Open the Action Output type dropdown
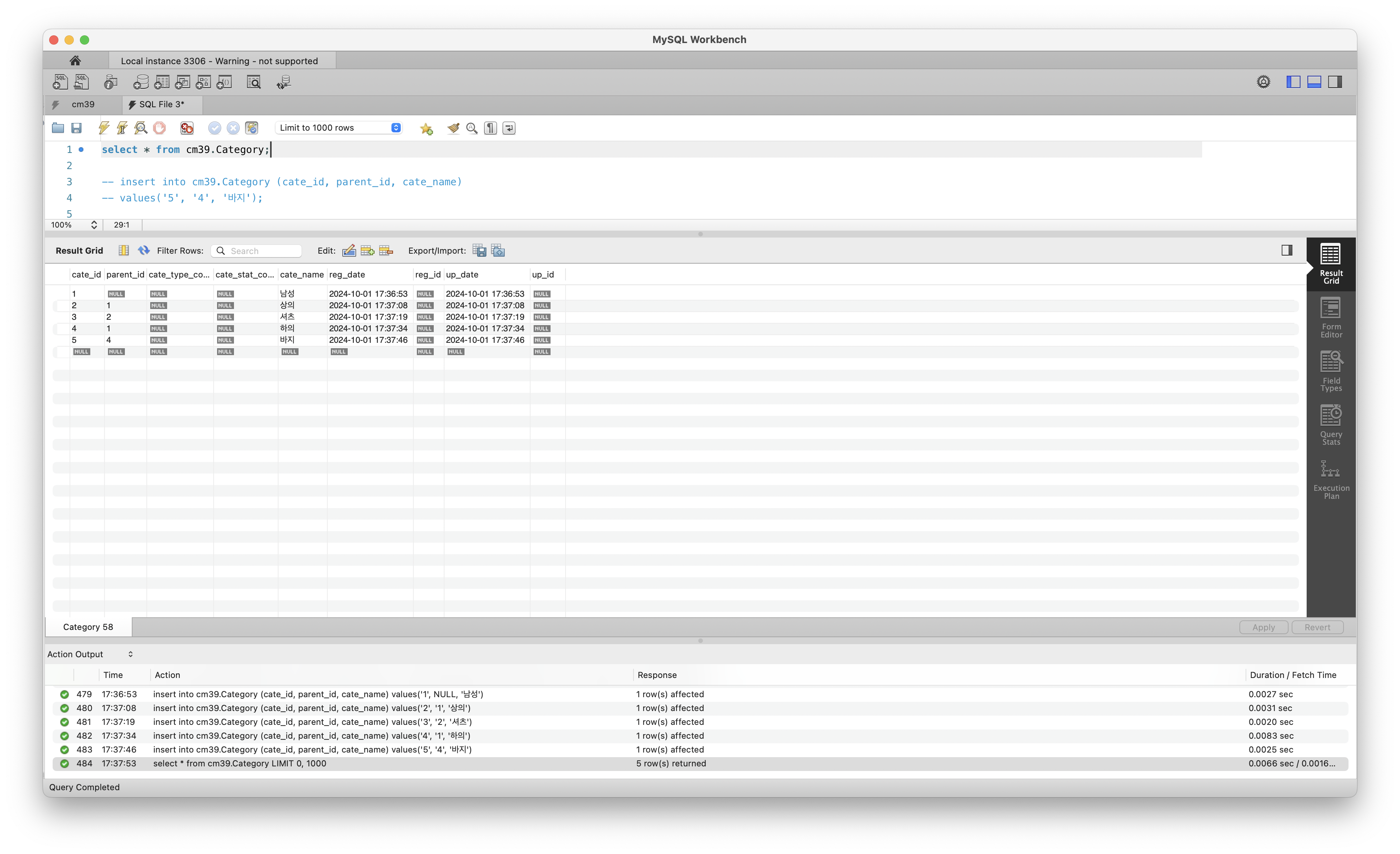The image size is (1400, 854). pyautogui.click(x=91, y=655)
